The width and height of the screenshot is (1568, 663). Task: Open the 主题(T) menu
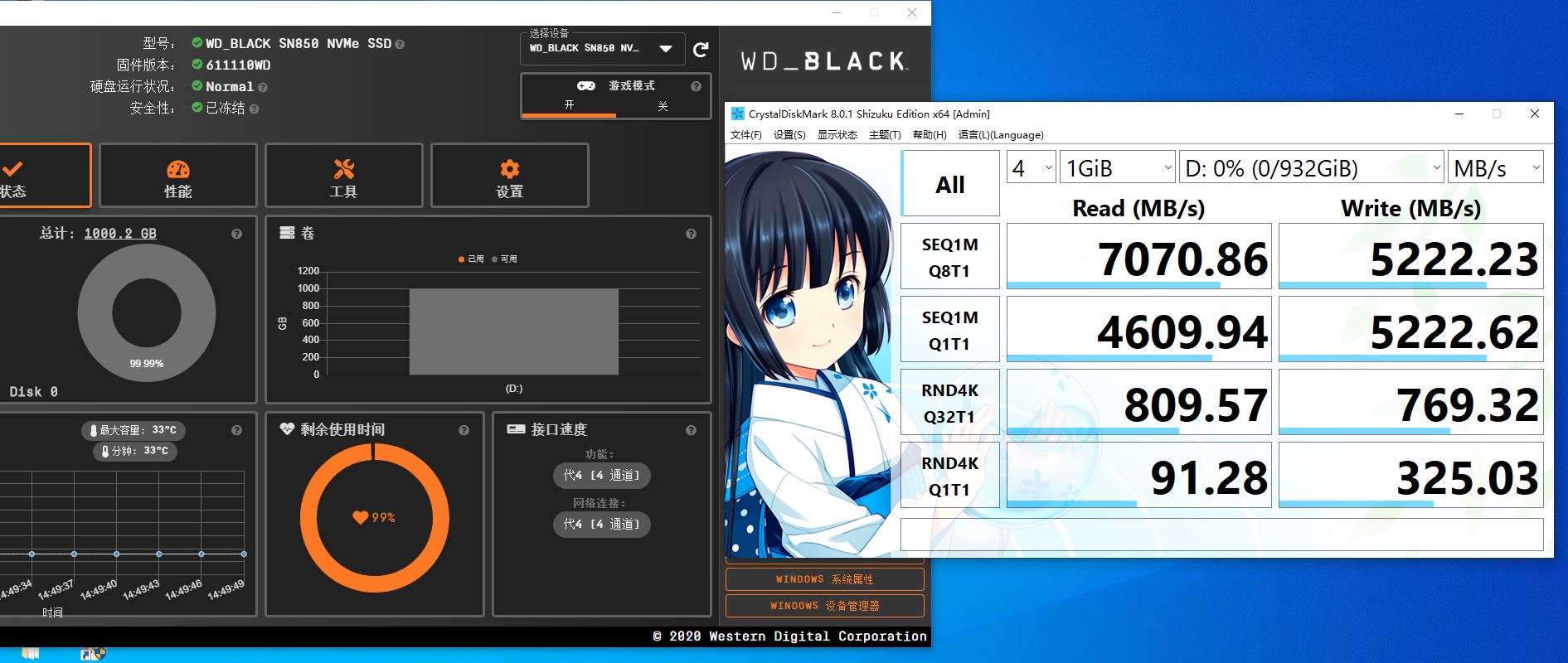[x=885, y=135]
